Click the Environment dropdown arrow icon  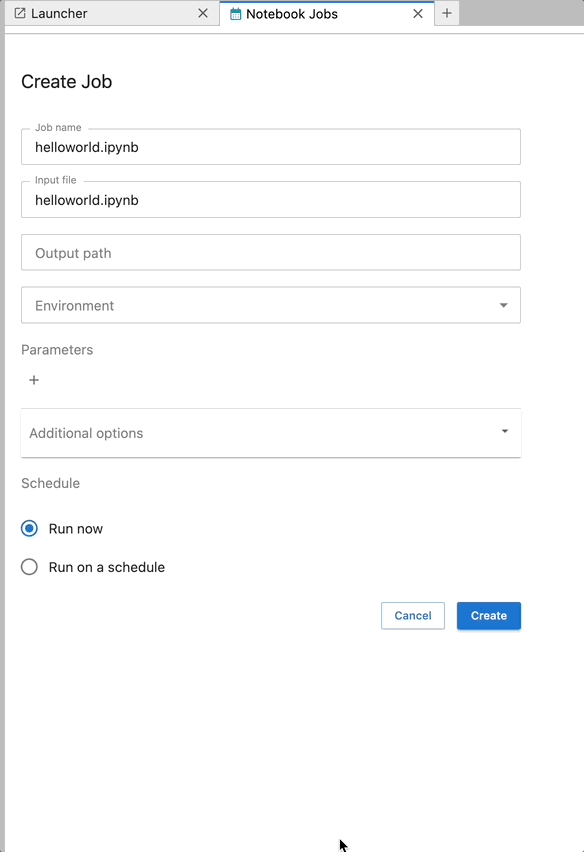(503, 304)
